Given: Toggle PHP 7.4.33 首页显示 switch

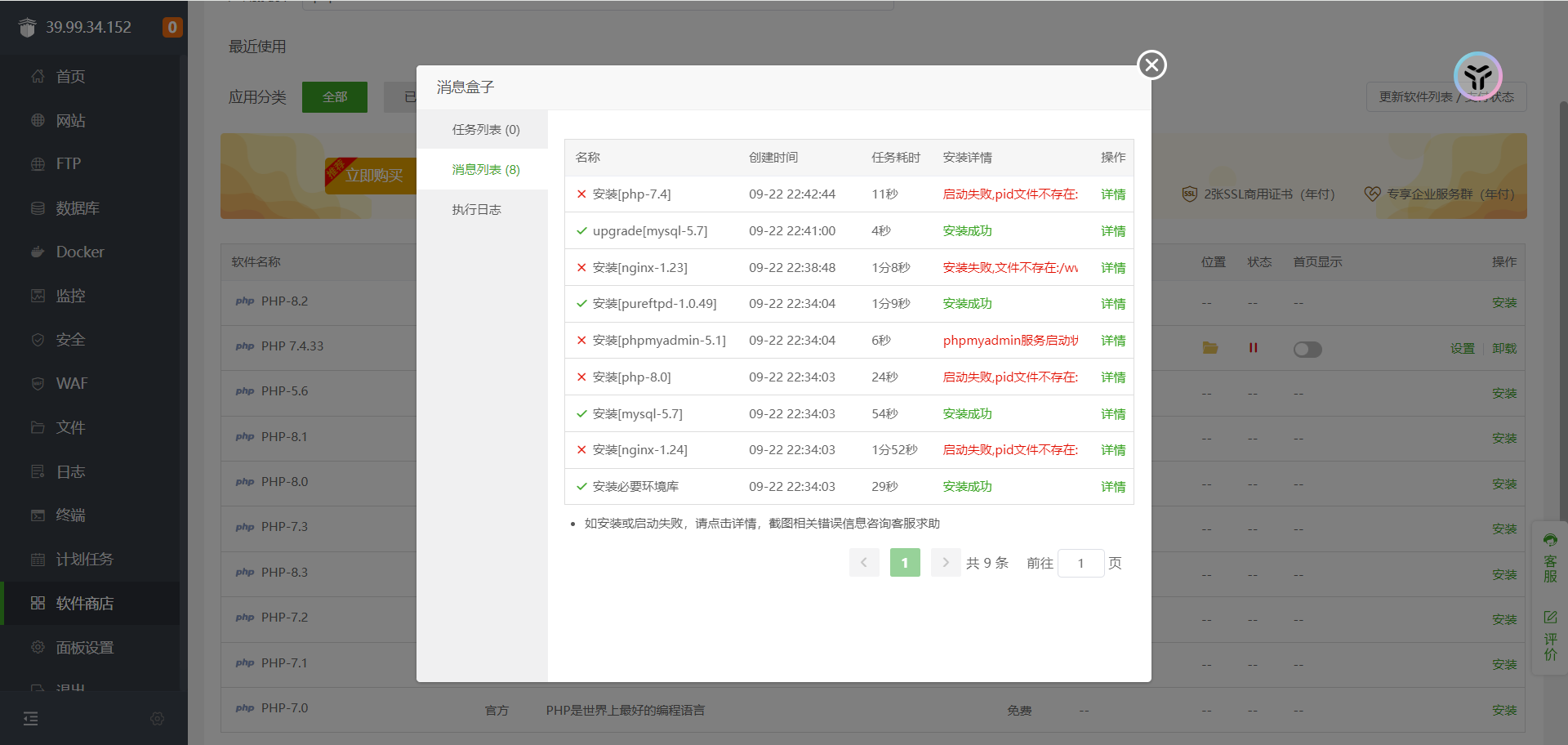Looking at the screenshot, I should point(1307,349).
